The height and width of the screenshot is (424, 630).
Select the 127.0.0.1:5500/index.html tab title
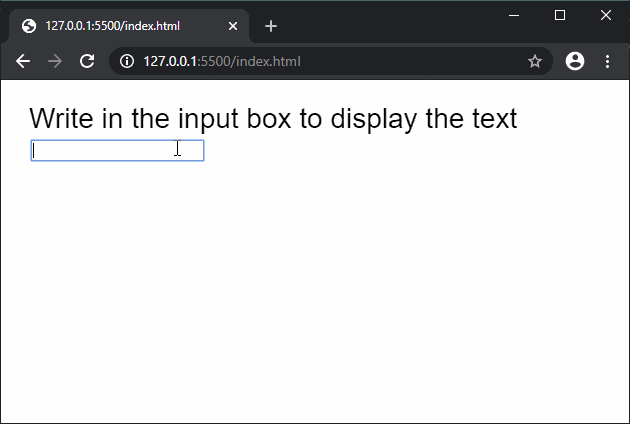(112, 26)
